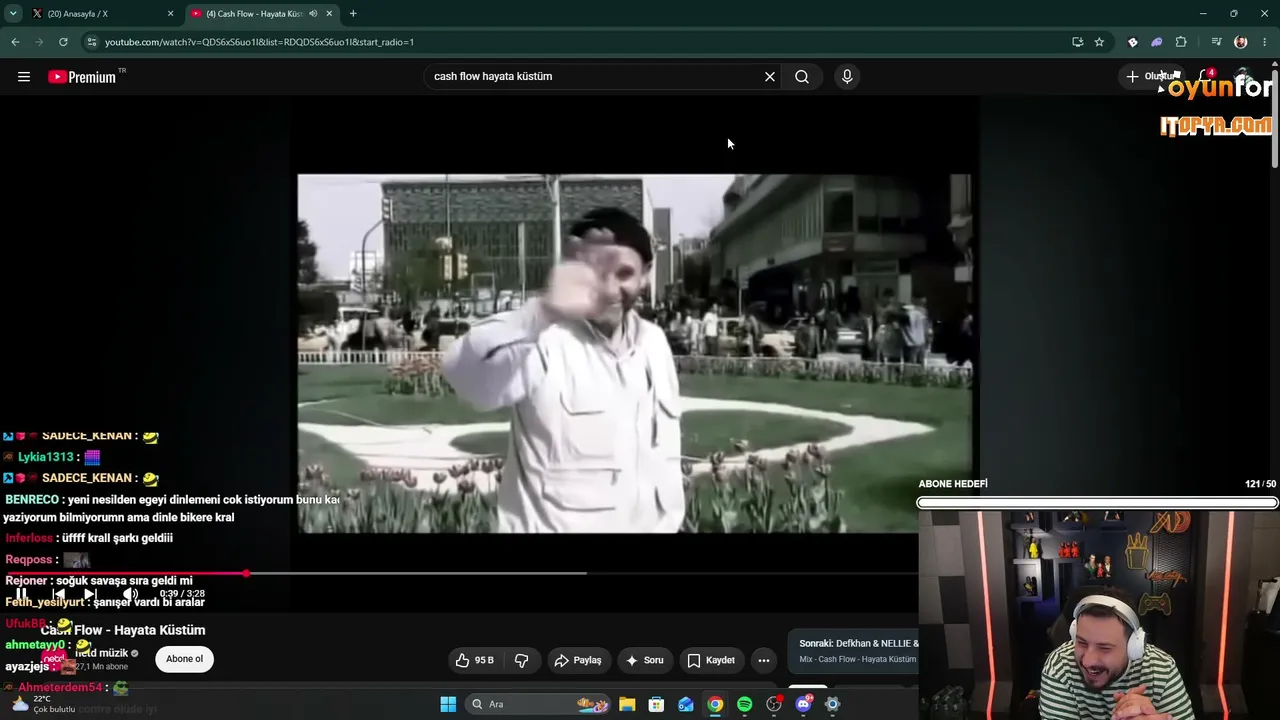Open the YouTube guide hamburger menu
The image size is (1280, 720).
tap(24, 76)
